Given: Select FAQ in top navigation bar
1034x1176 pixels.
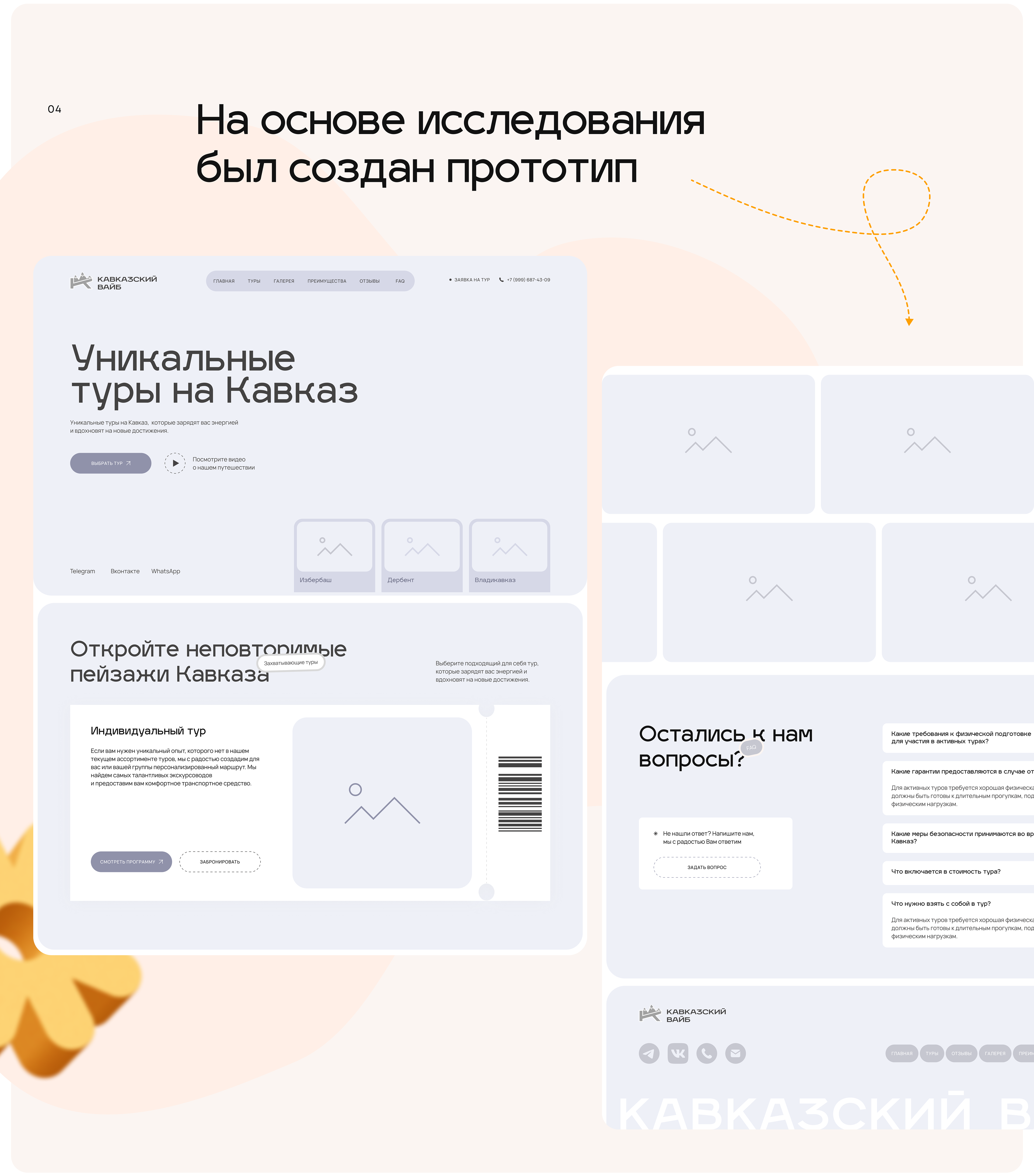Looking at the screenshot, I should click(400, 281).
